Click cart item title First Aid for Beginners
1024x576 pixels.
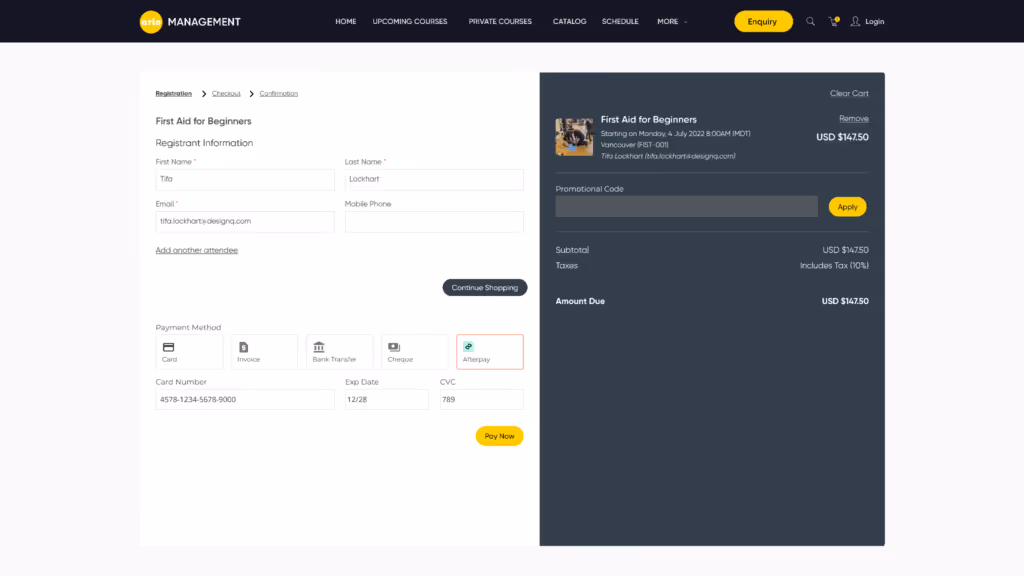[x=648, y=120]
